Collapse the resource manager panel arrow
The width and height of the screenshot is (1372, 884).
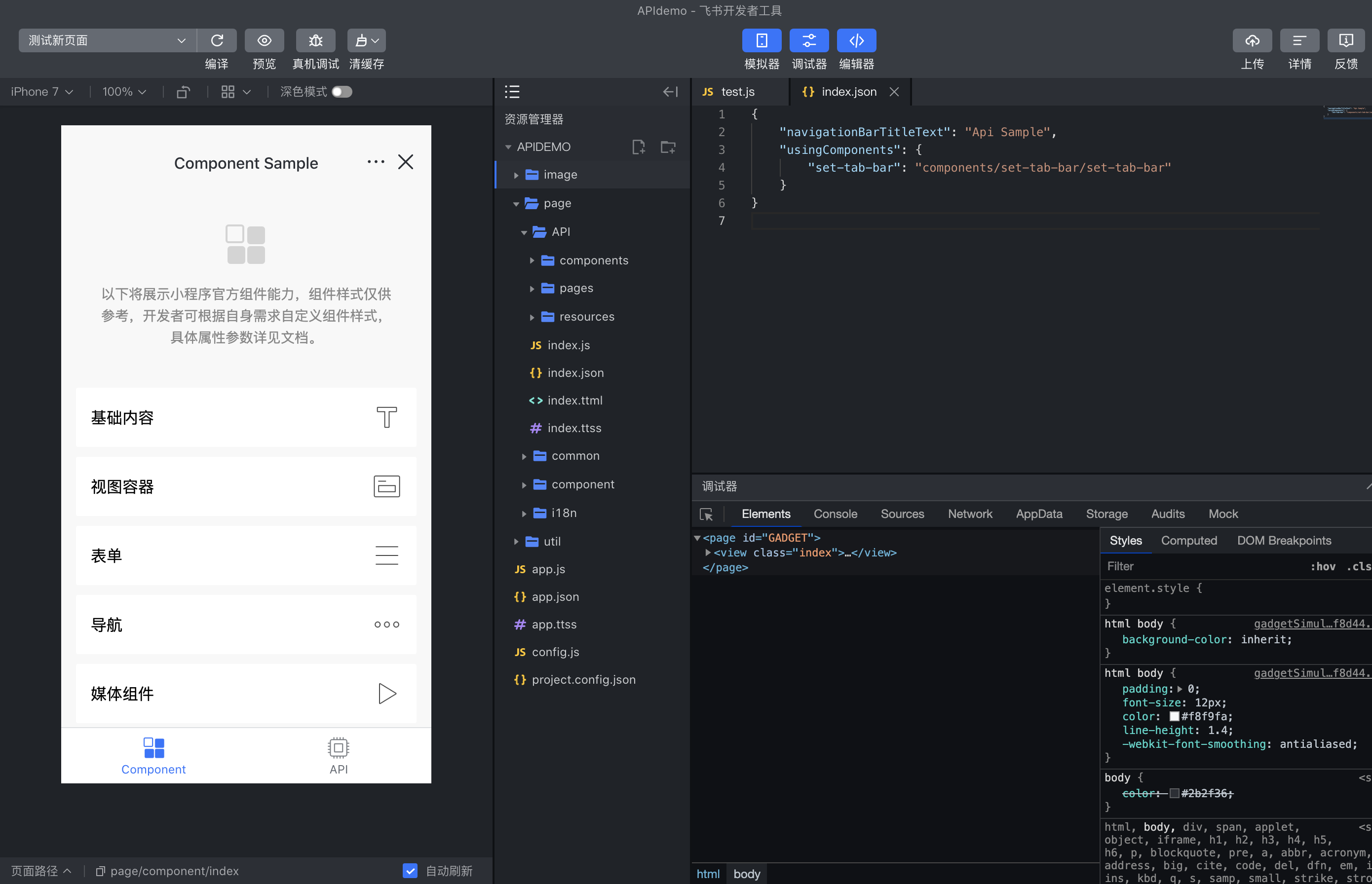tap(670, 92)
